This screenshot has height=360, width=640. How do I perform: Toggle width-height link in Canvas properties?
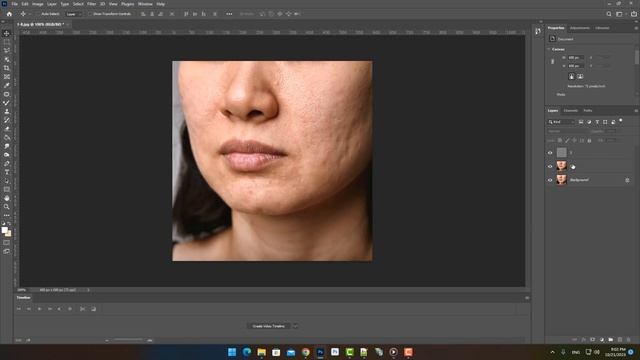click(552, 62)
